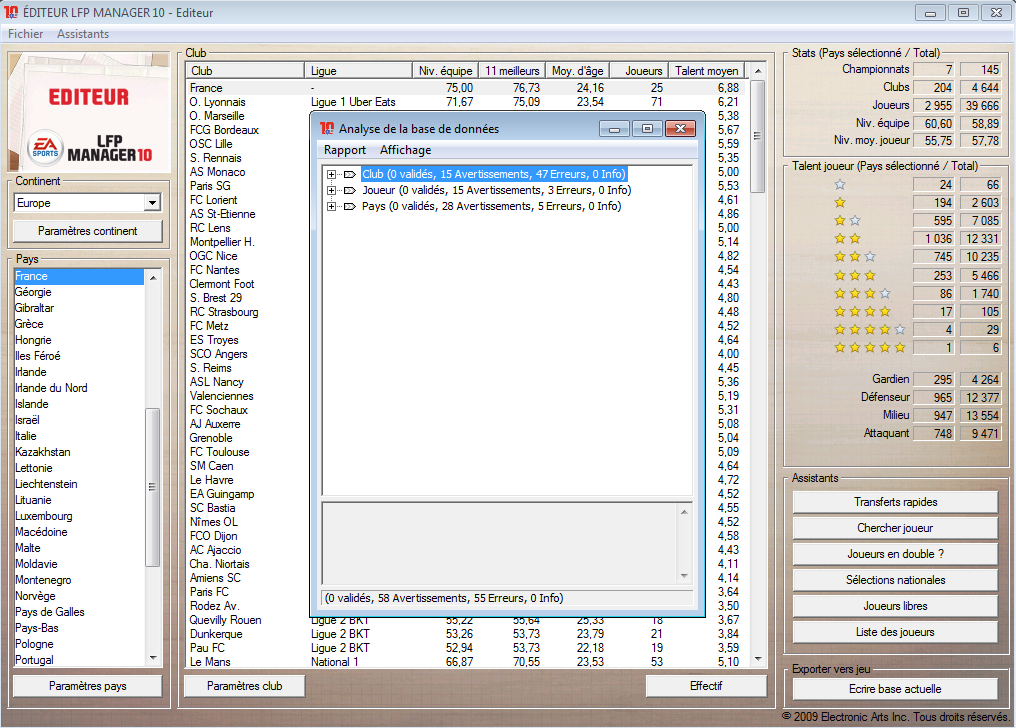The width and height of the screenshot is (1016, 728).
Task: Click the EA Sports LFP Manager logo
Action: 89,113
